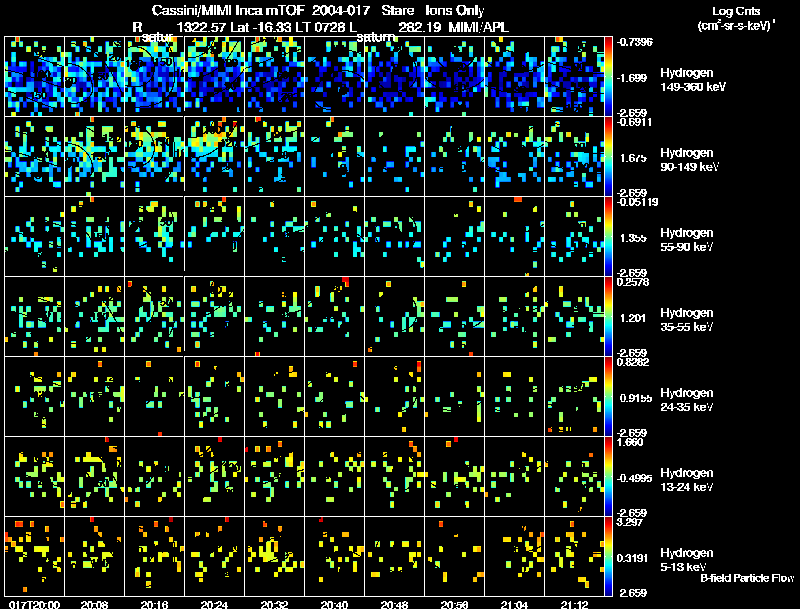Open the 149-360 keV image panel at 21:04
800x609 pixels.
point(514,76)
